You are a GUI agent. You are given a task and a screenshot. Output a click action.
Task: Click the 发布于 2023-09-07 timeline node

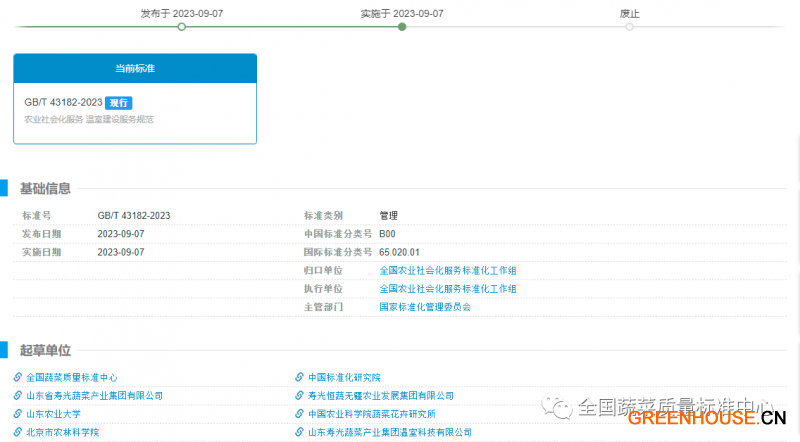(x=182, y=27)
